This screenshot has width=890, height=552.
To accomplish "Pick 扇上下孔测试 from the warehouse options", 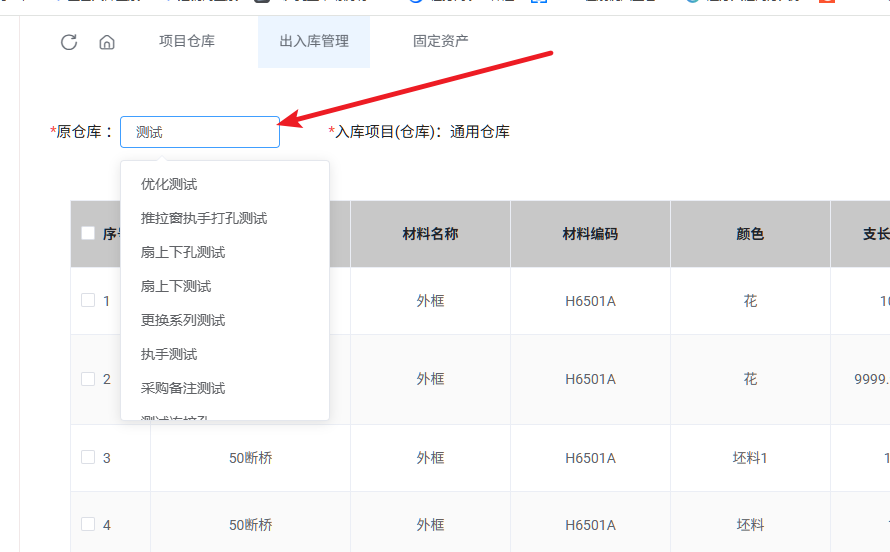I will tap(183, 252).
